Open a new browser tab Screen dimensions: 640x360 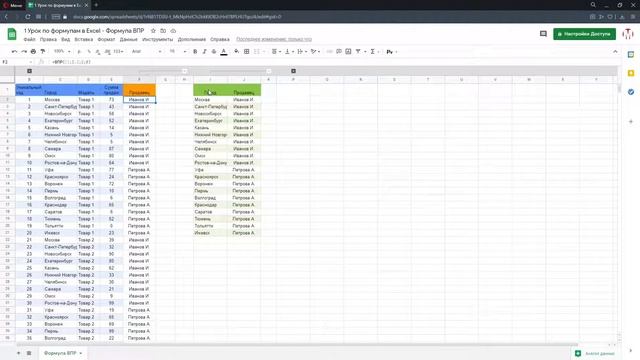[x=96, y=5]
